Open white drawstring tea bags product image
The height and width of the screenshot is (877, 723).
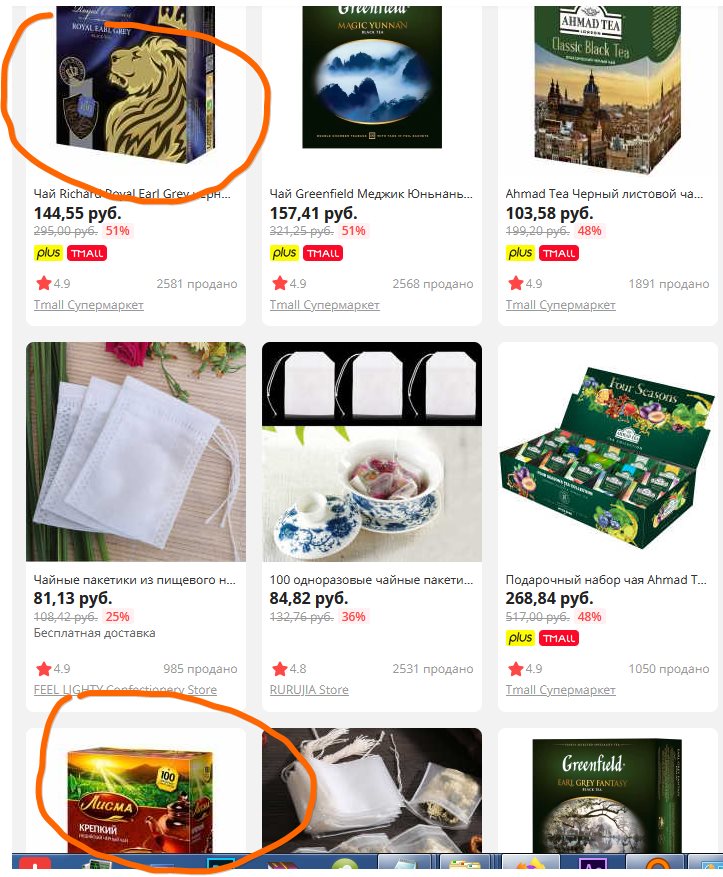[x=136, y=452]
